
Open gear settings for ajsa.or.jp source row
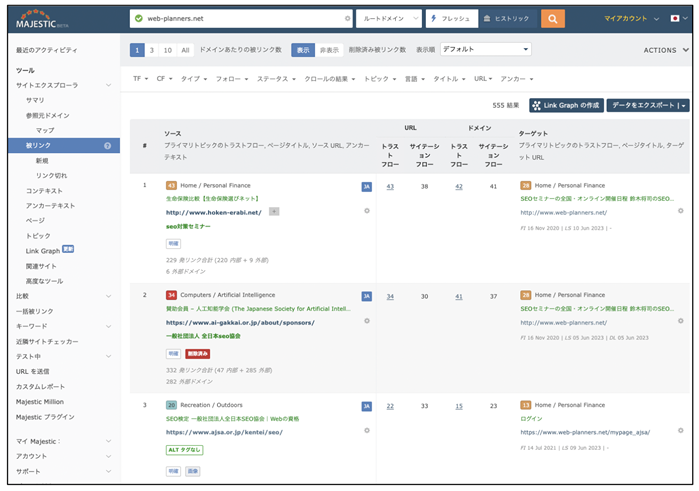[x=367, y=431]
